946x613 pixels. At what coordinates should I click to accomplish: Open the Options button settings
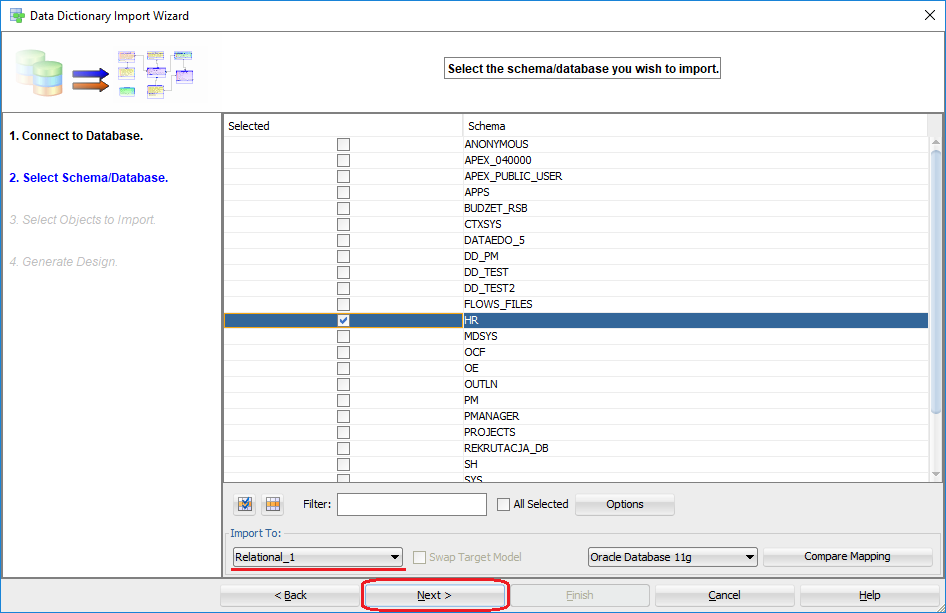click(x=624, y=504)
